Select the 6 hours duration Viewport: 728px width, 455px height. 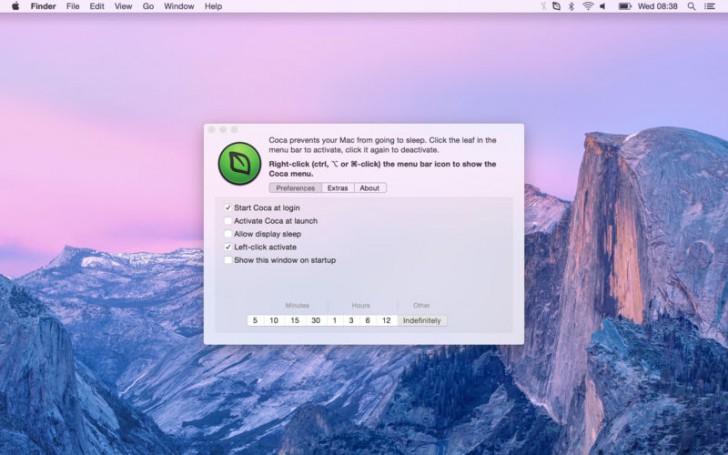pyautogui.click(x=367, y=320)
